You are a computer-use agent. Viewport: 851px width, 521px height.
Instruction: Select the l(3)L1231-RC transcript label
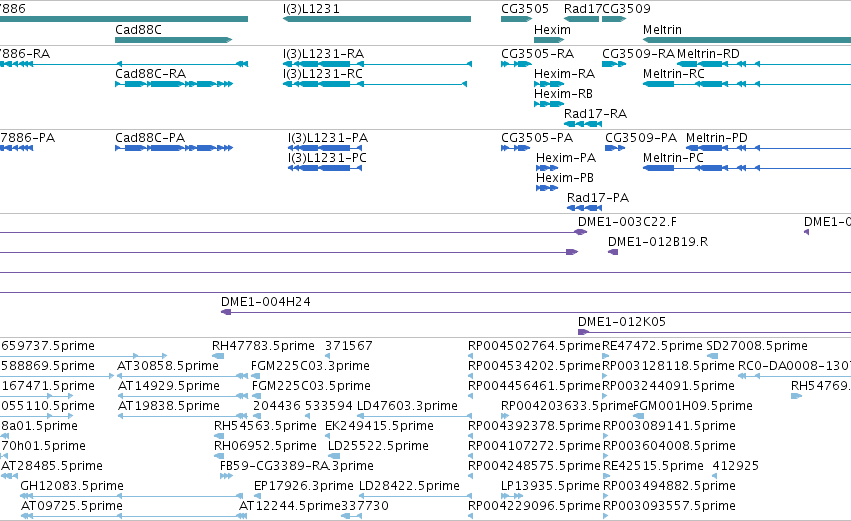pyautogui.click(x=322, y=74)
